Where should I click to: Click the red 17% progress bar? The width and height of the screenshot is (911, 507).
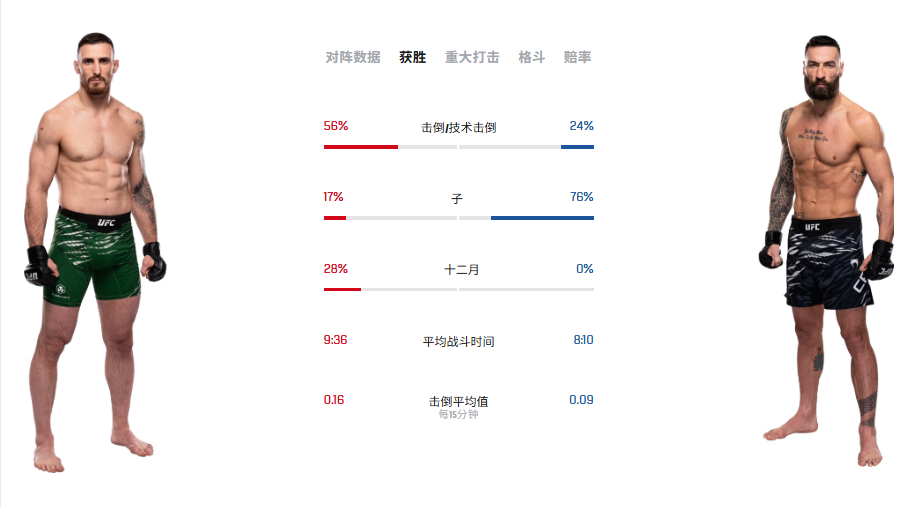(335, 218)
